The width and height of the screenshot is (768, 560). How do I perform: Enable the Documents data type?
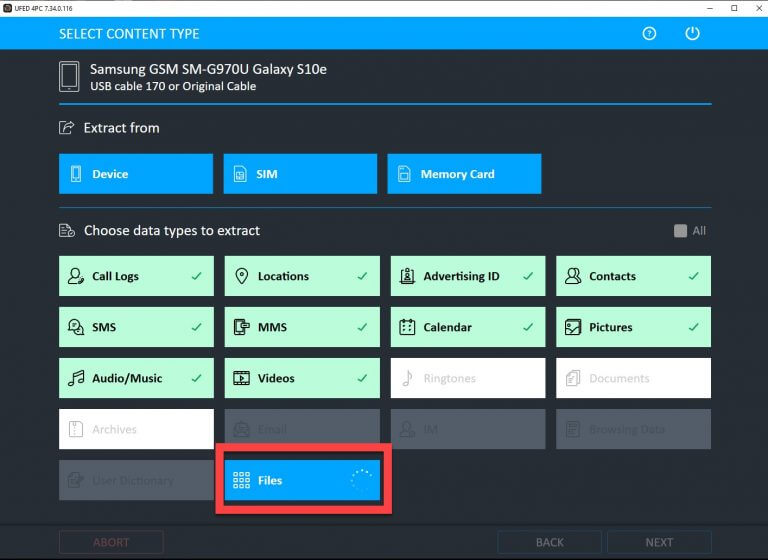(633, 378)
